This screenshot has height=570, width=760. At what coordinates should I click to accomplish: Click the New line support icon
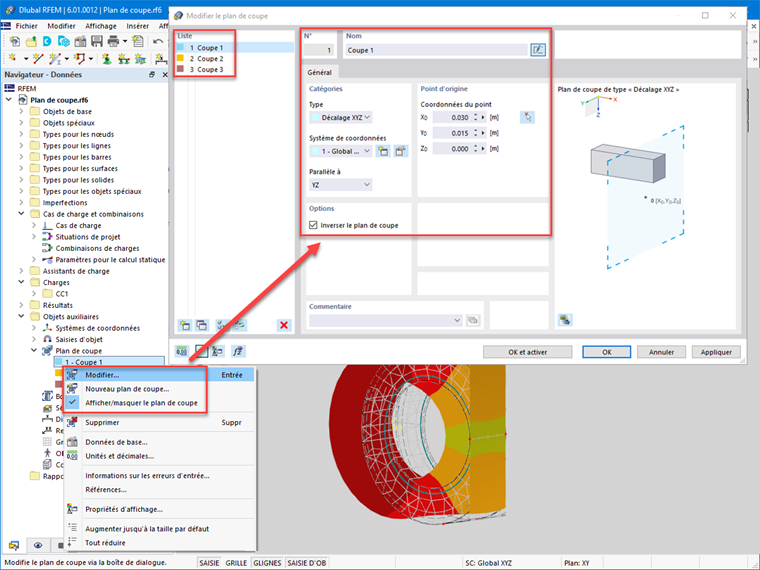pyautogui.click(x=124, y=59)
